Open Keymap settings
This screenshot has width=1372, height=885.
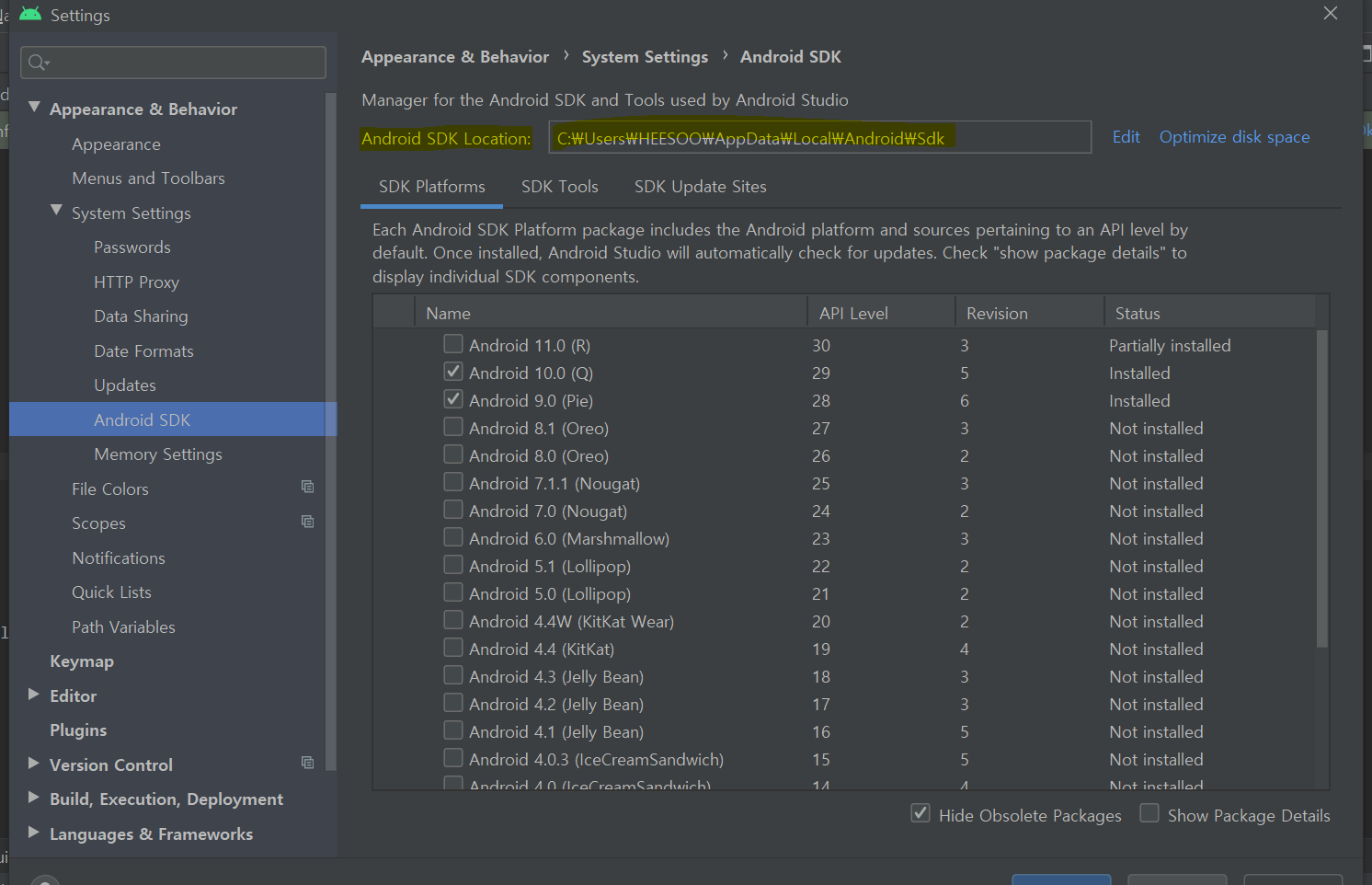coord(82,661)
